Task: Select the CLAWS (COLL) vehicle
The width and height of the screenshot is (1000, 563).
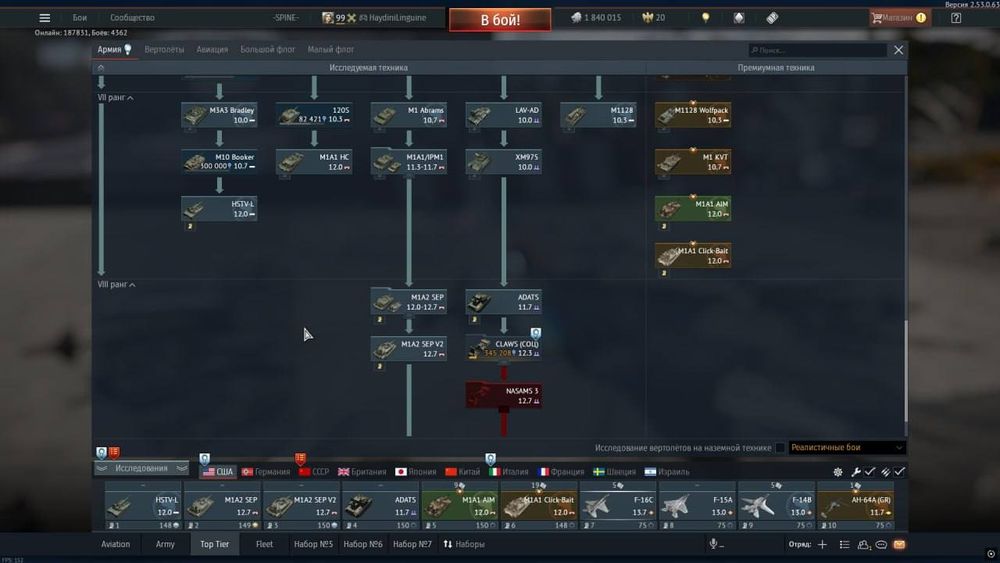Action: click(x=504, y=349)
